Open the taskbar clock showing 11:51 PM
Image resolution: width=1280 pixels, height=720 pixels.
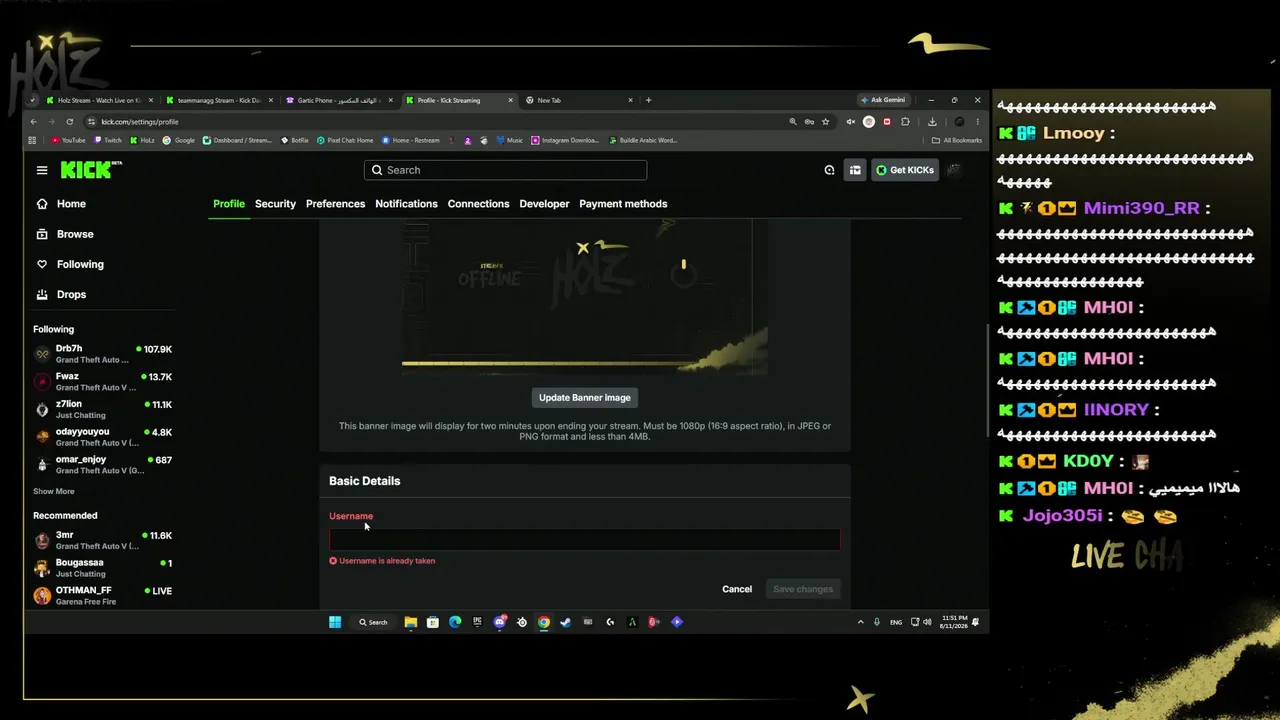point(954,622)
